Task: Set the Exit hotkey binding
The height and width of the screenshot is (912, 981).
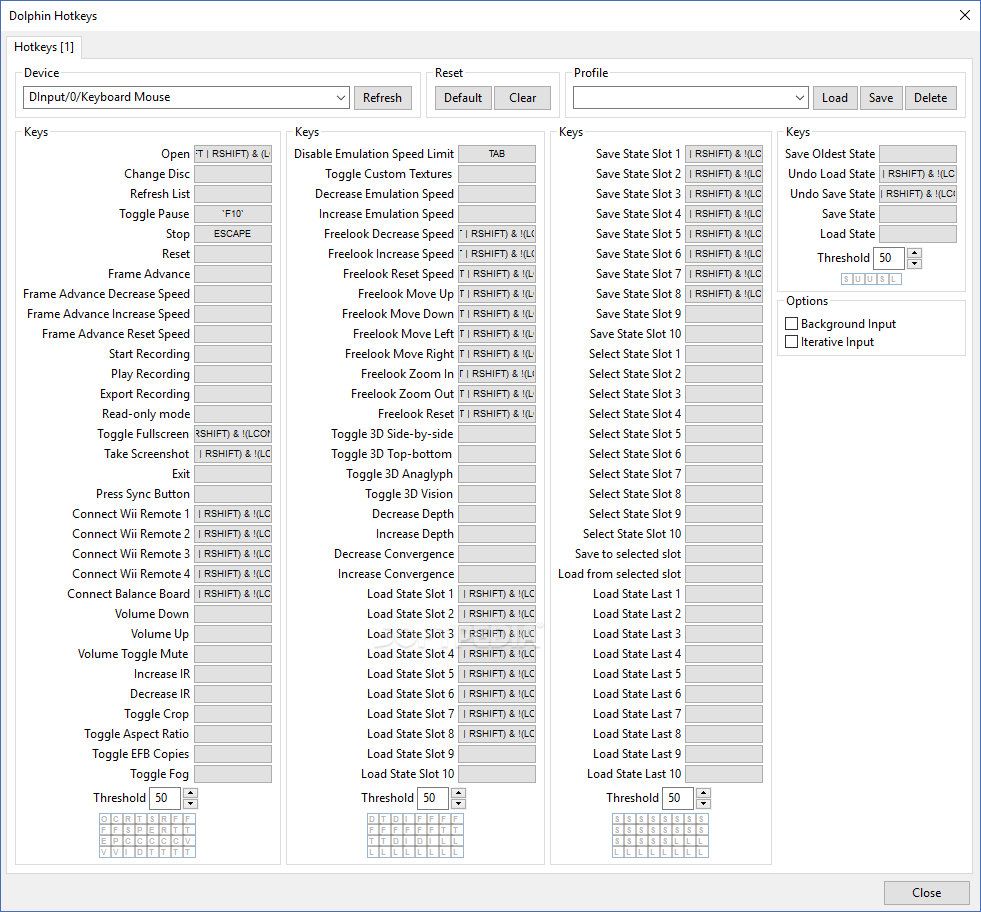Action: tap(233, 474)
